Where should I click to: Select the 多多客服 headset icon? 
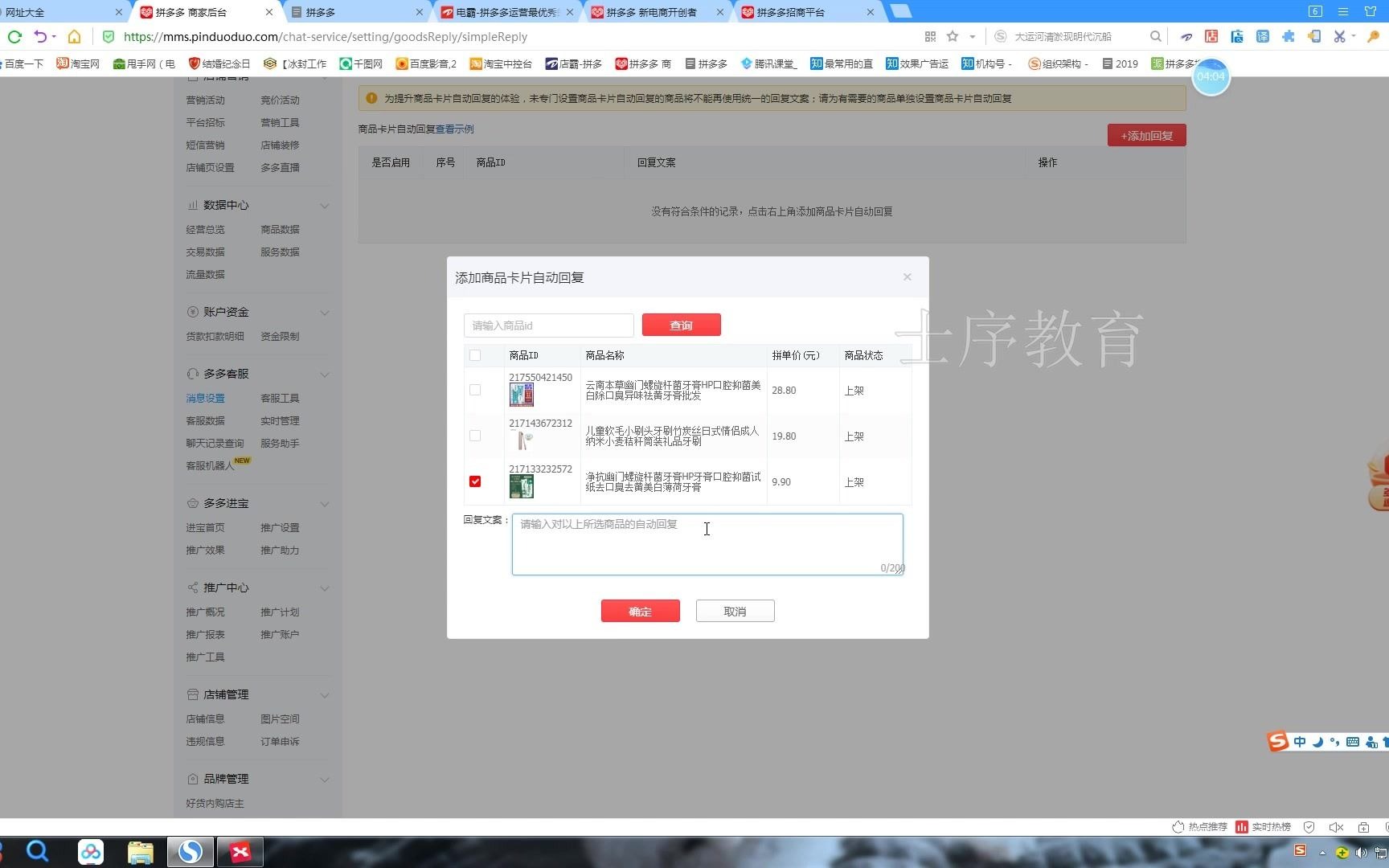click(x=192, y=373)
